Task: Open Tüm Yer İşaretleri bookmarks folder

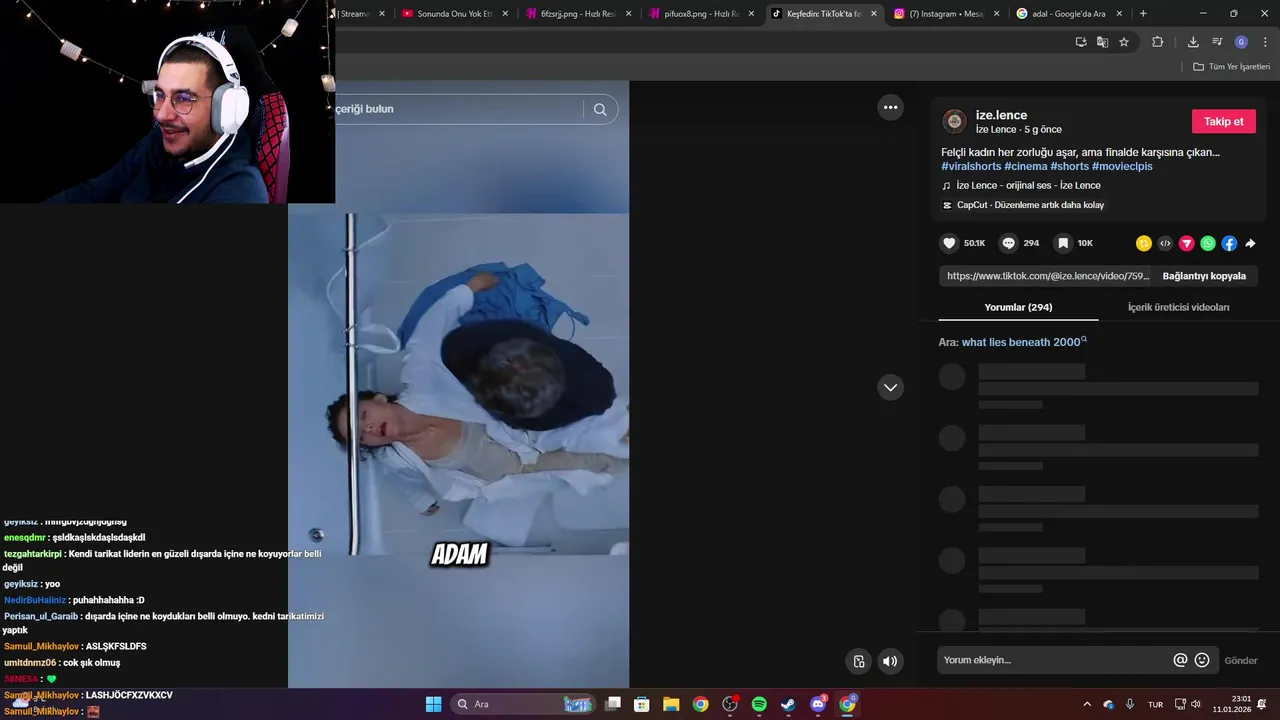Action: click(x=1231, y=67)
